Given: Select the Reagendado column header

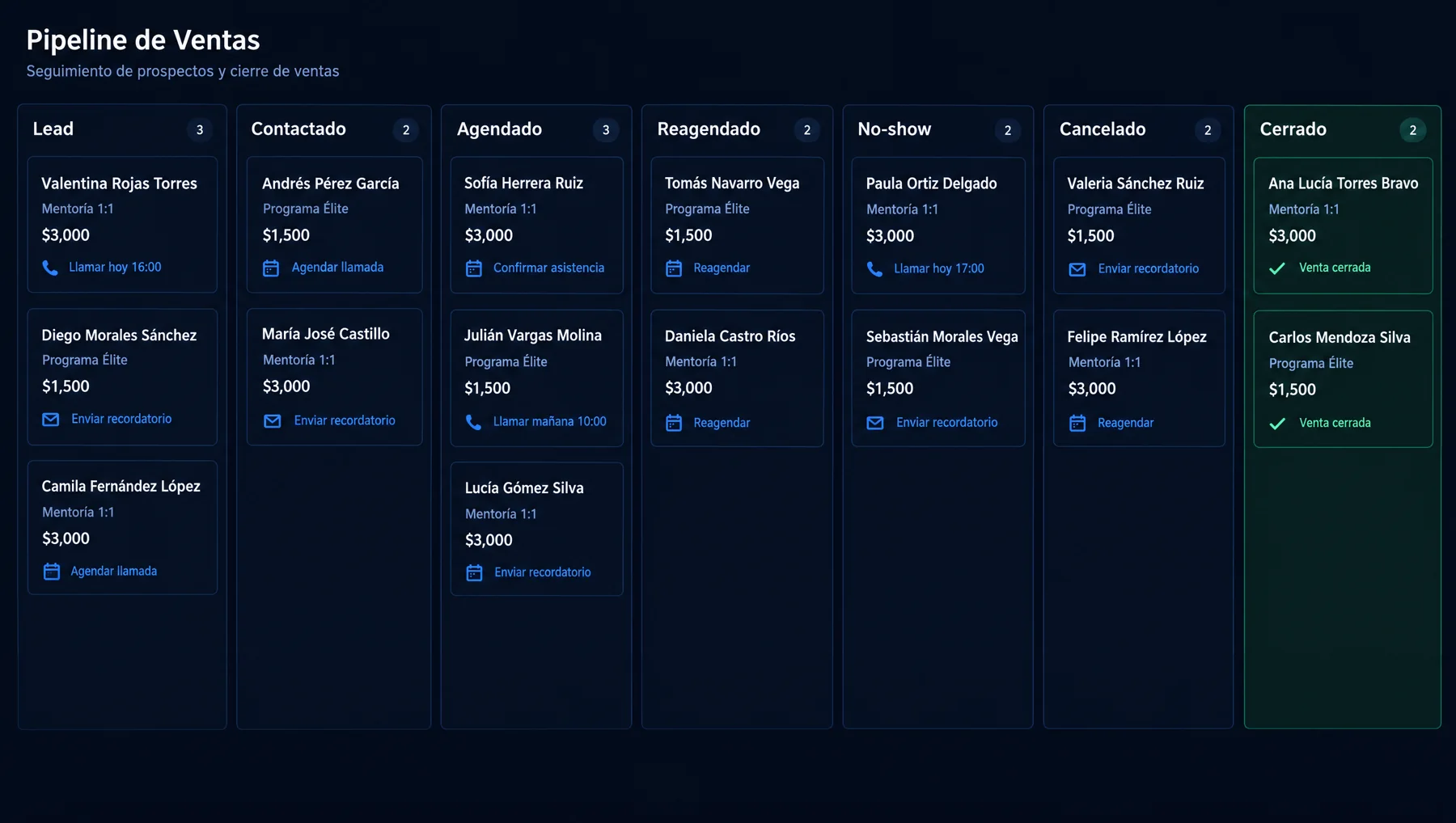Looking at the screenshot, I should pyautogui.click(x=709, y=129).
